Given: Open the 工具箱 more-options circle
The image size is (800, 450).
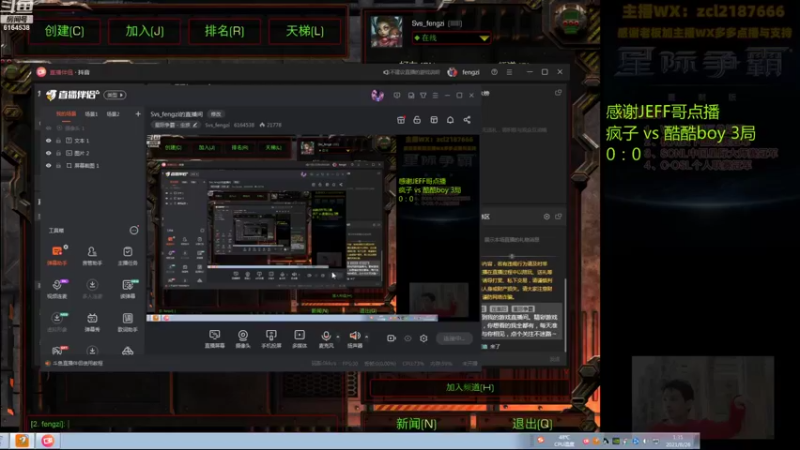Looking at the screenshot, I should pyautogui.click(x=134, y=230).
